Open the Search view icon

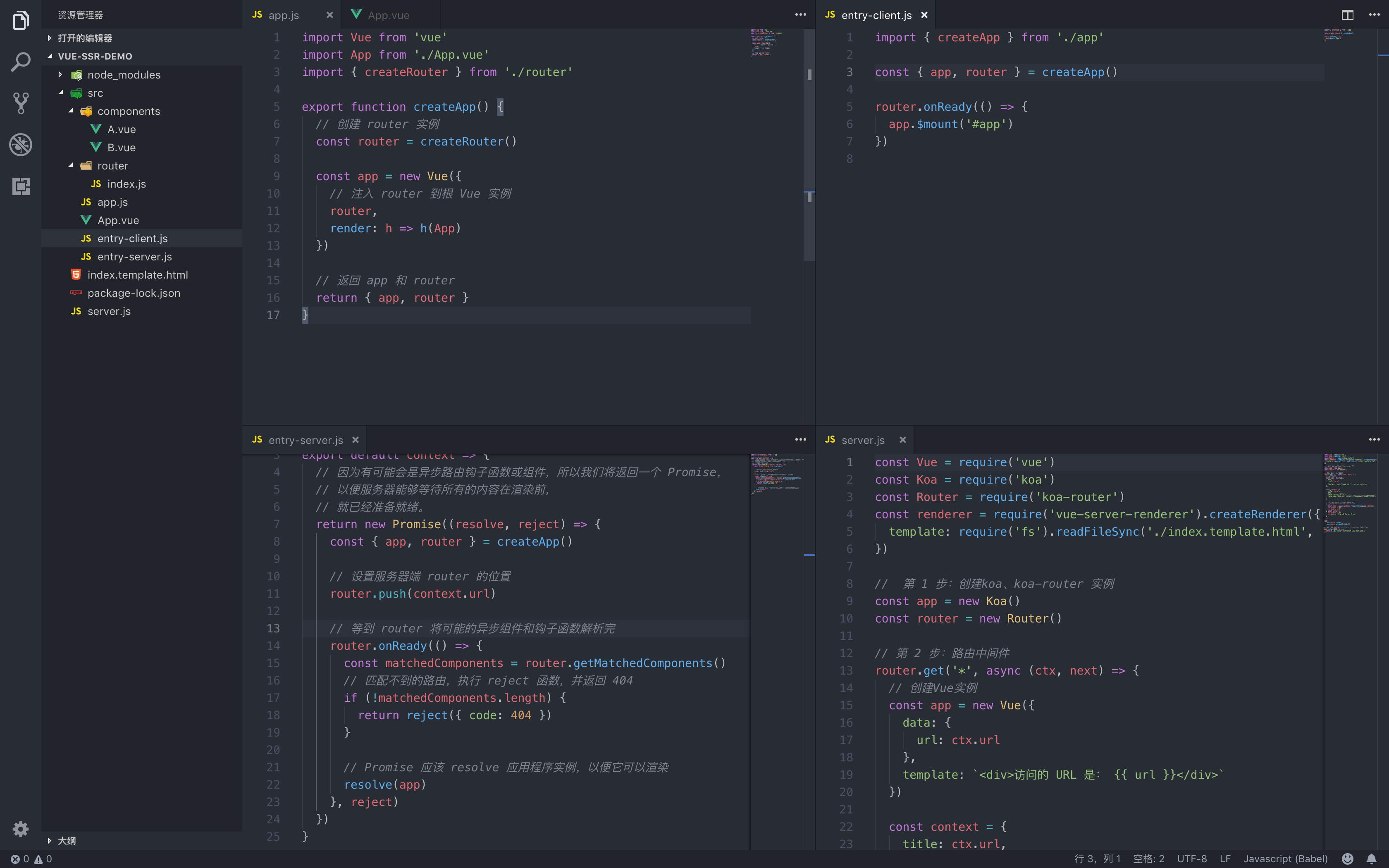(21, 62)
